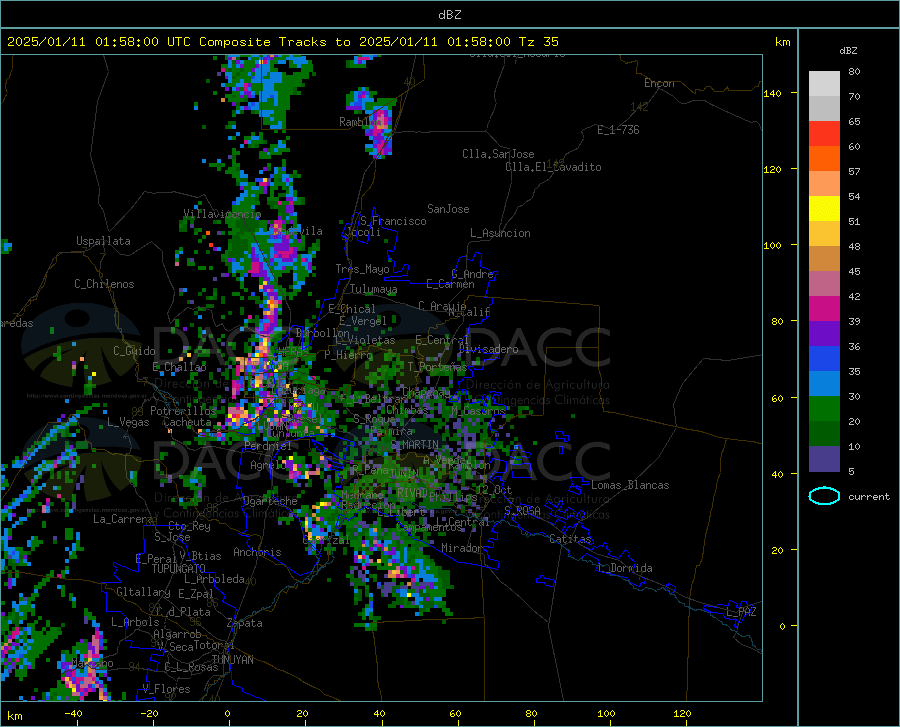Click the 60 dBZ red color swatch
Image resolution: width=900 pixels, height=727 pixels.
pos(824,134)
